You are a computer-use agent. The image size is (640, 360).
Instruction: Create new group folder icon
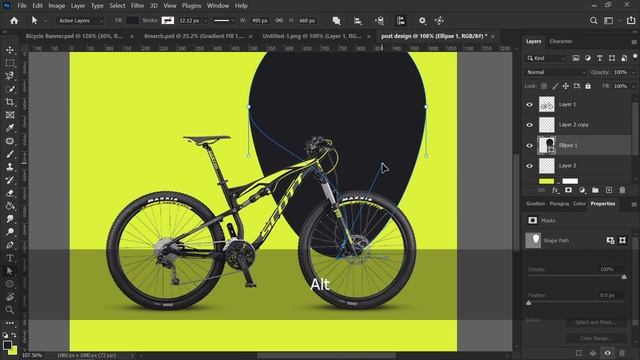595,190
